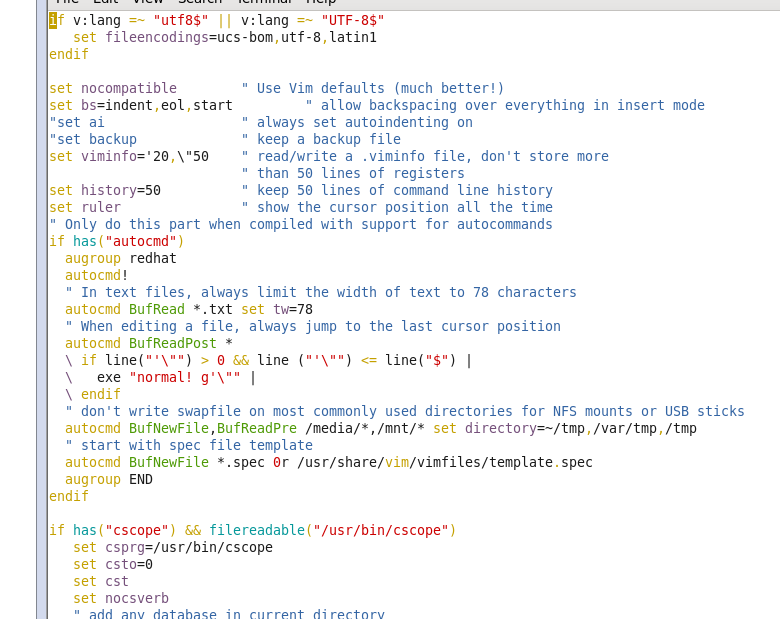Click the 'if has("autocmd")' line
780x619 pixels.
pyautogui.click(x=116, y=241)
